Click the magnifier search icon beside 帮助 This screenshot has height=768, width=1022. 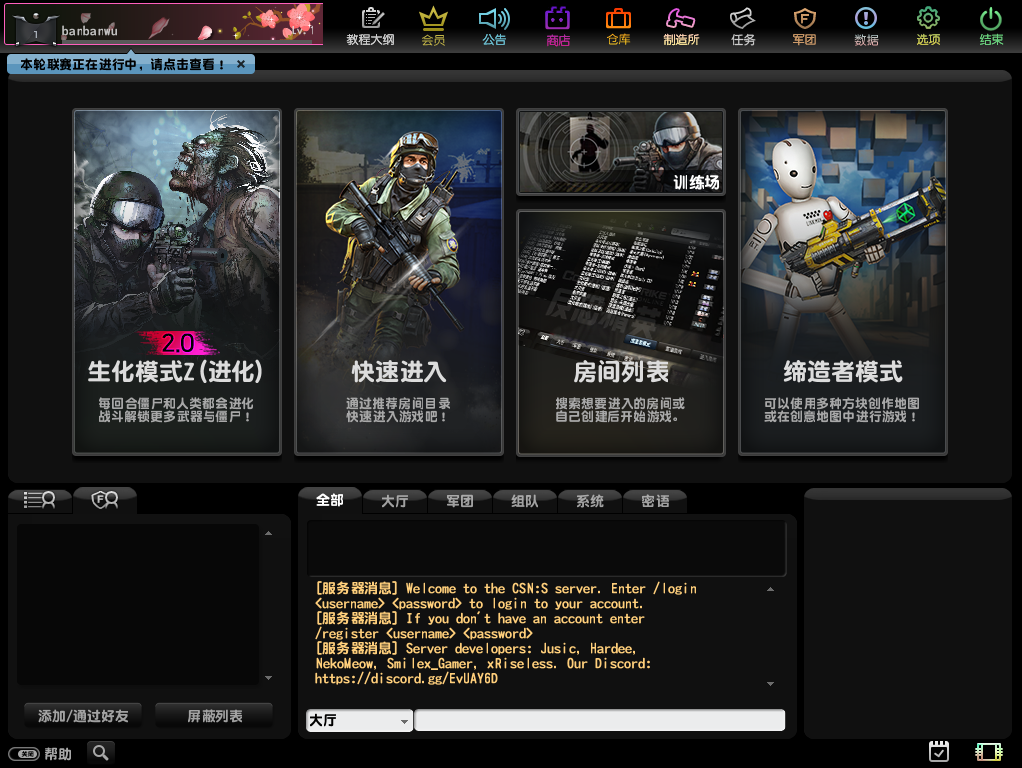(100, 752)
